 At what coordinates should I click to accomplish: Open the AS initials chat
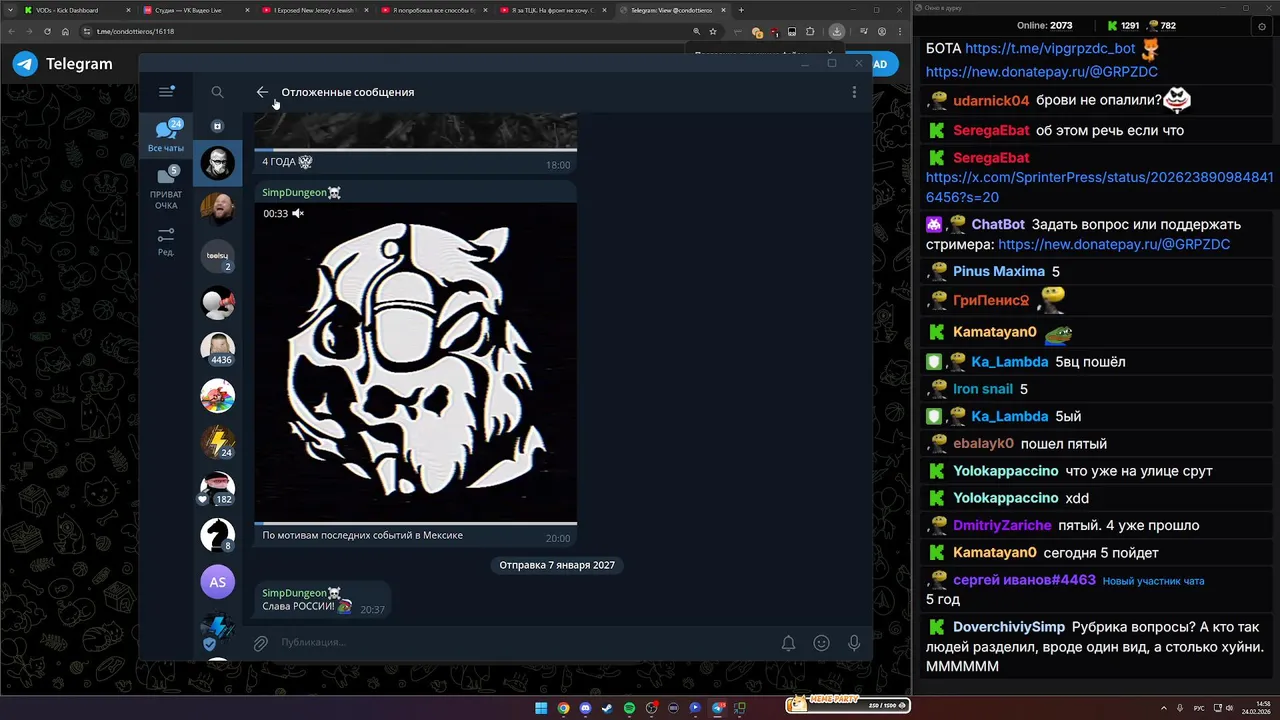coord(218,582)
